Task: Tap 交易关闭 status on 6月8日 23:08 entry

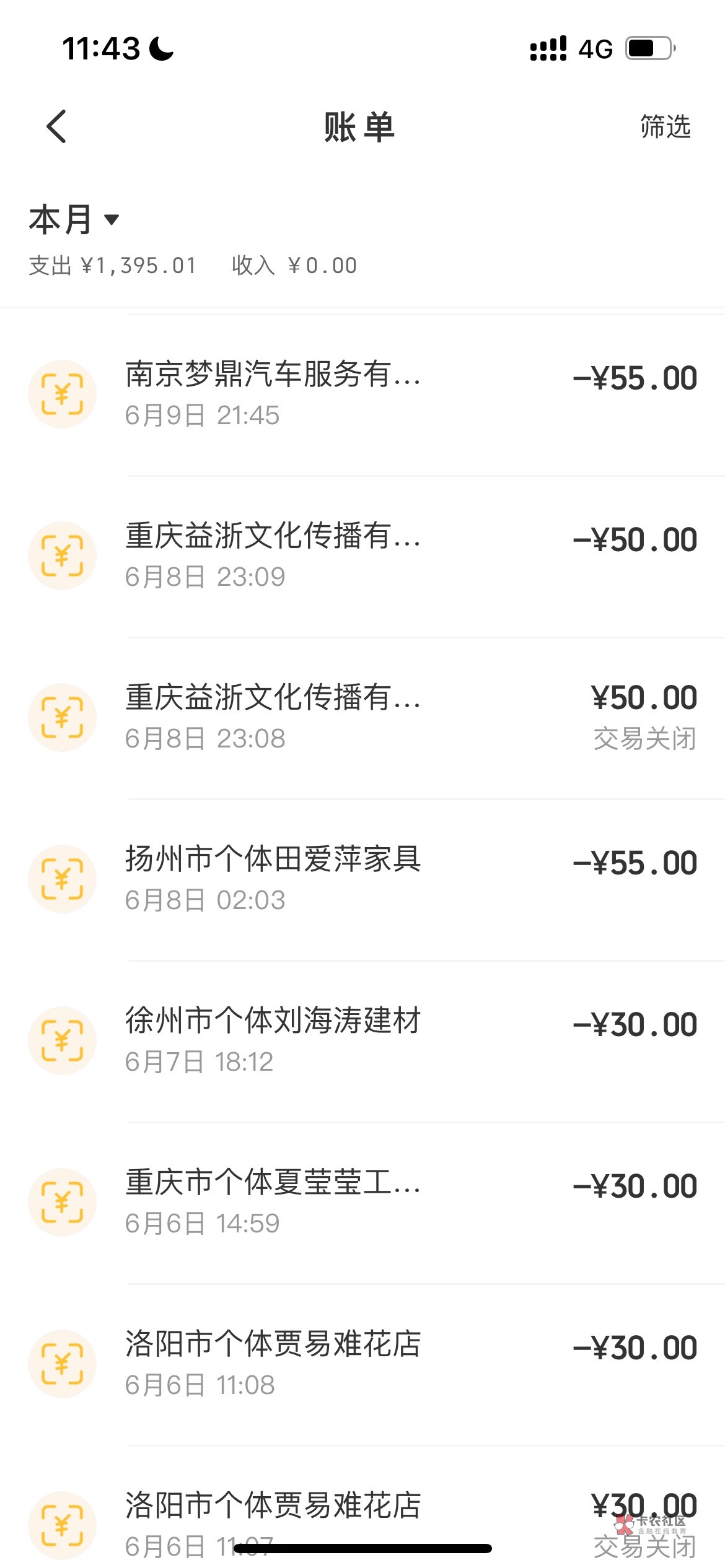Action: coord(644,739)
